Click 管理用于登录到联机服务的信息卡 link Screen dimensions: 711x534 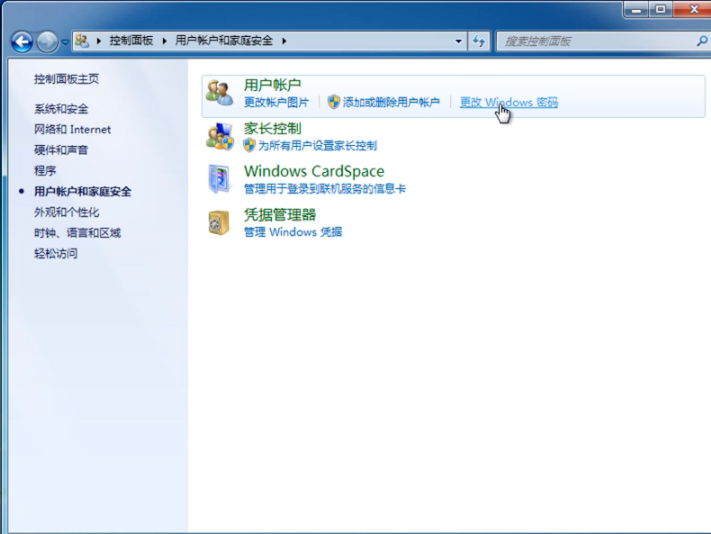pyautogui.click(x=325, y=189)
